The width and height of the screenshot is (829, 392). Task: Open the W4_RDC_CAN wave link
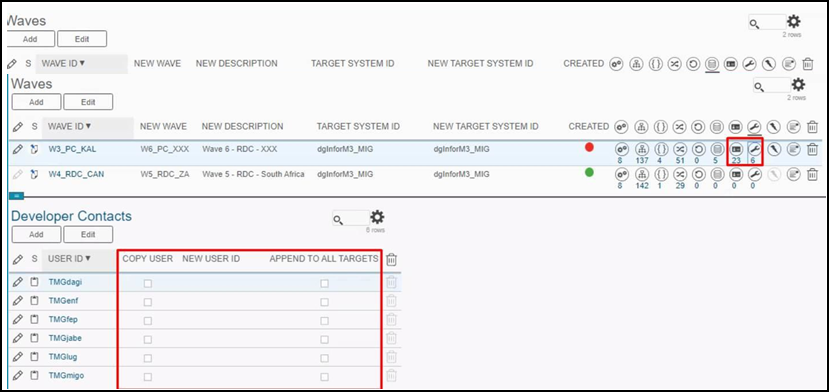76,174
